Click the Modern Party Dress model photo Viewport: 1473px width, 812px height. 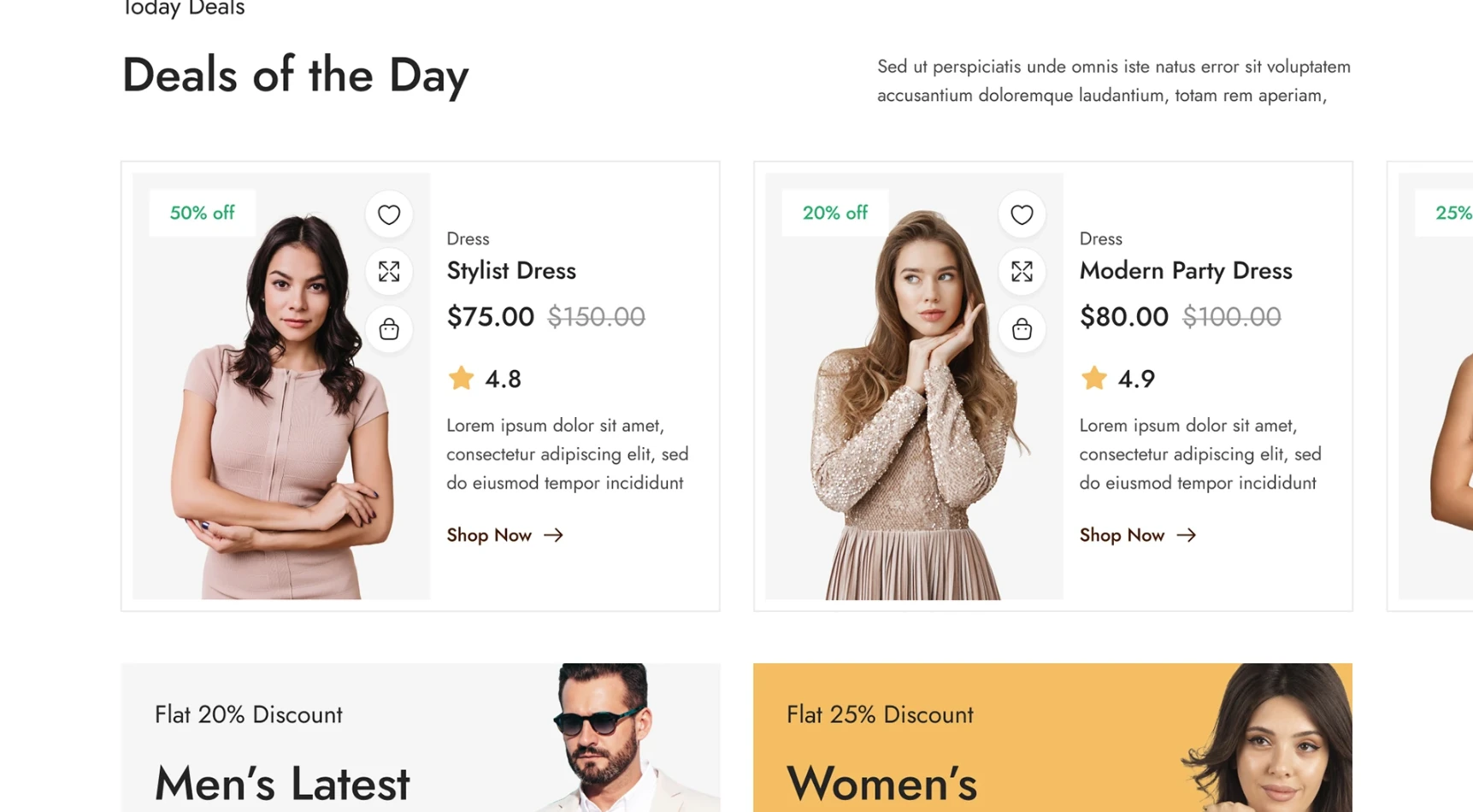[914, 410]
